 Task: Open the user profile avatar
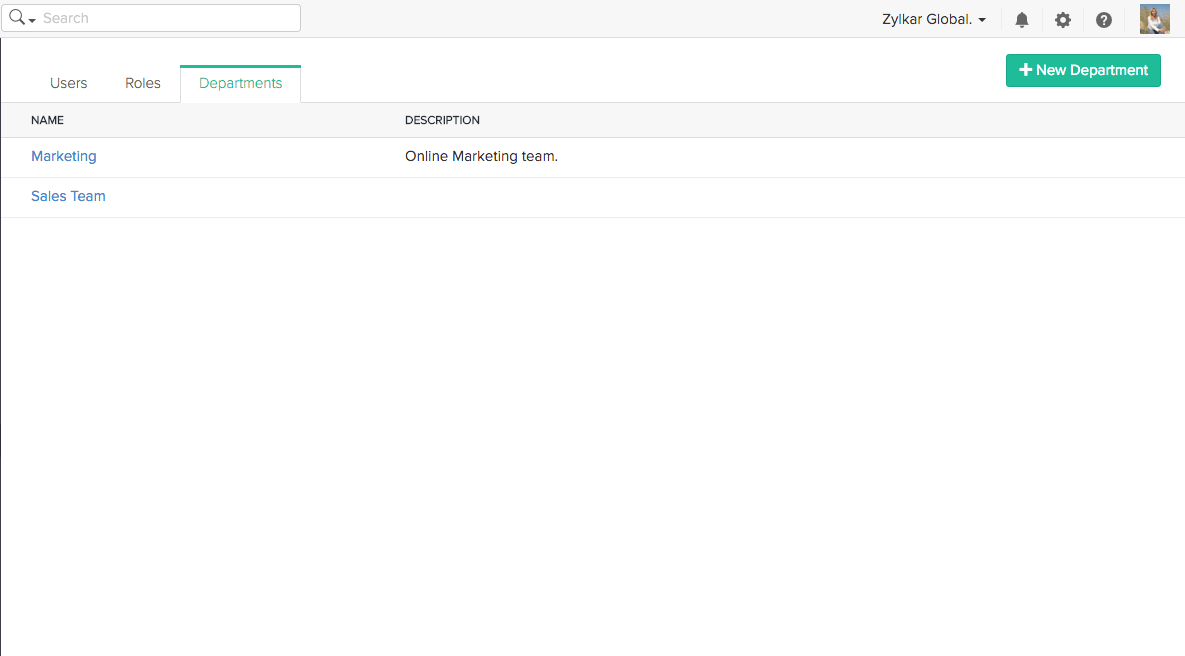1155,19
